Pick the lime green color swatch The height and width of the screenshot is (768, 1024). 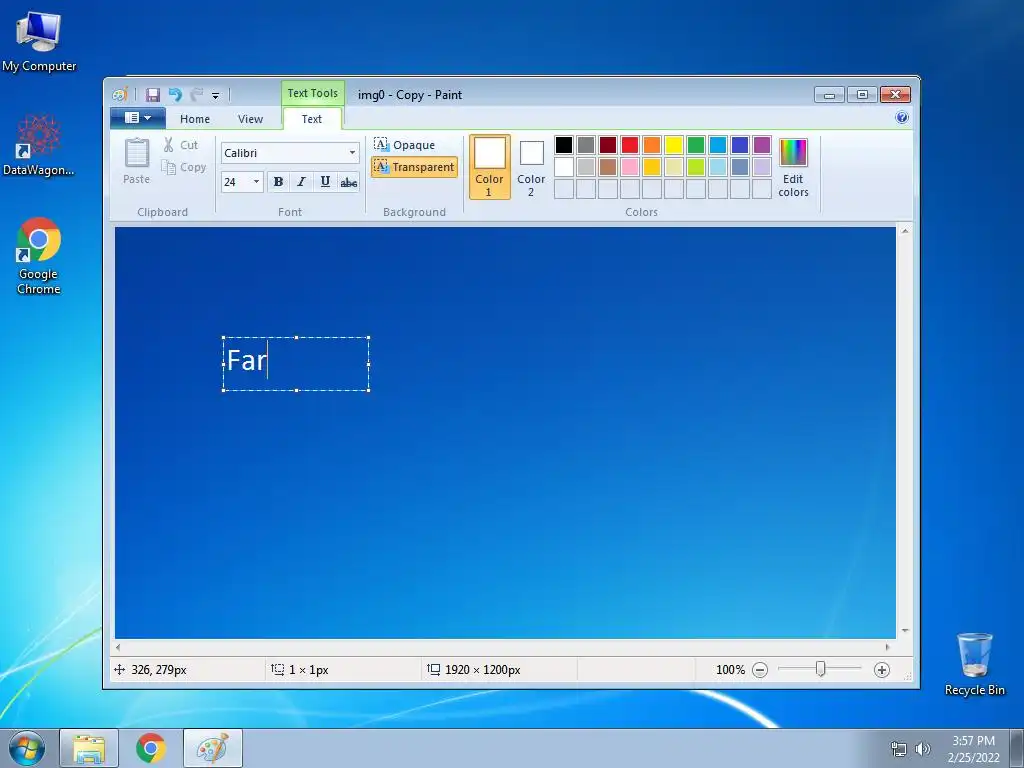pyautogui.click(x=696, y=167)
